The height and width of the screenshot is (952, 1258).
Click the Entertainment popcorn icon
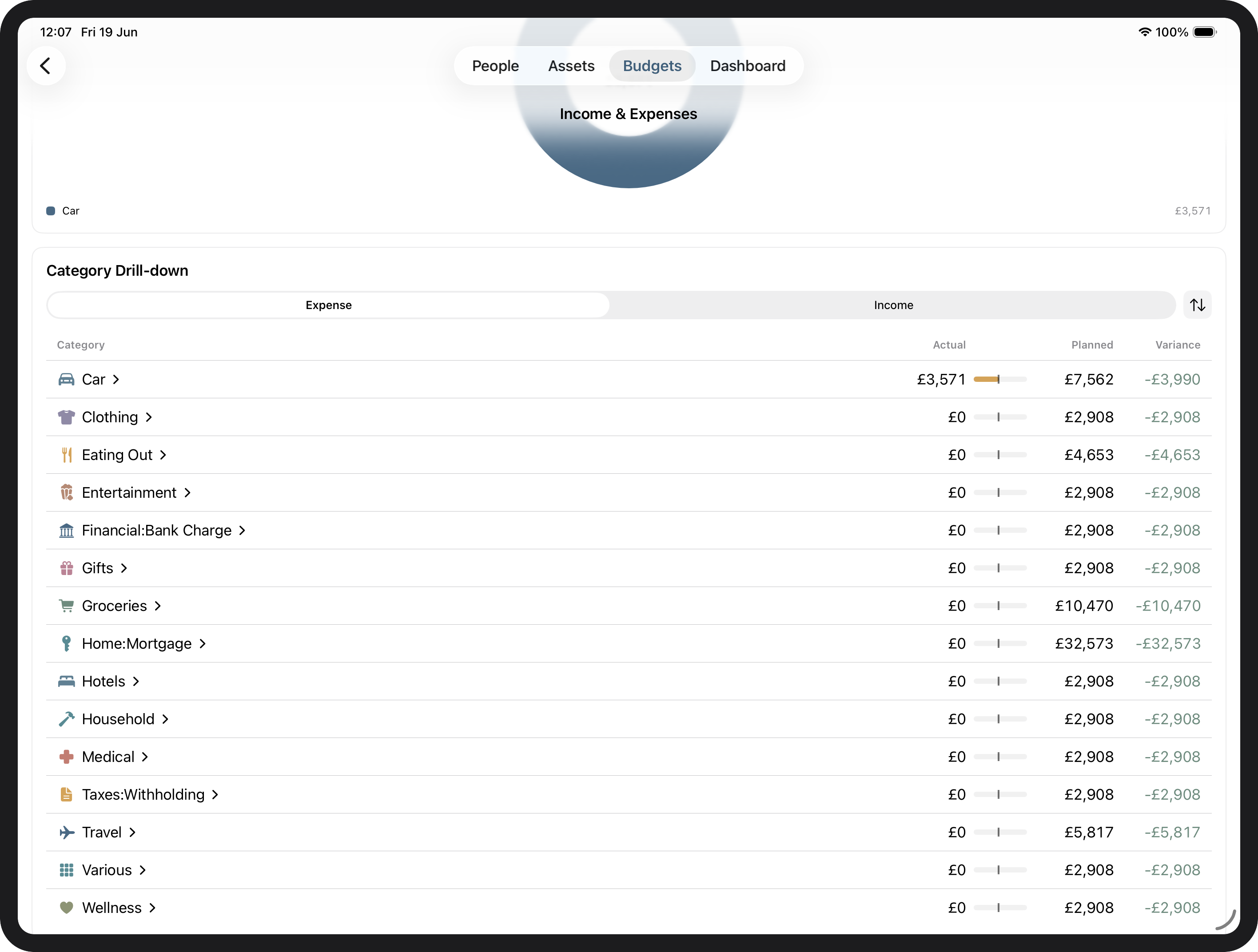click(x=67, y=493)
